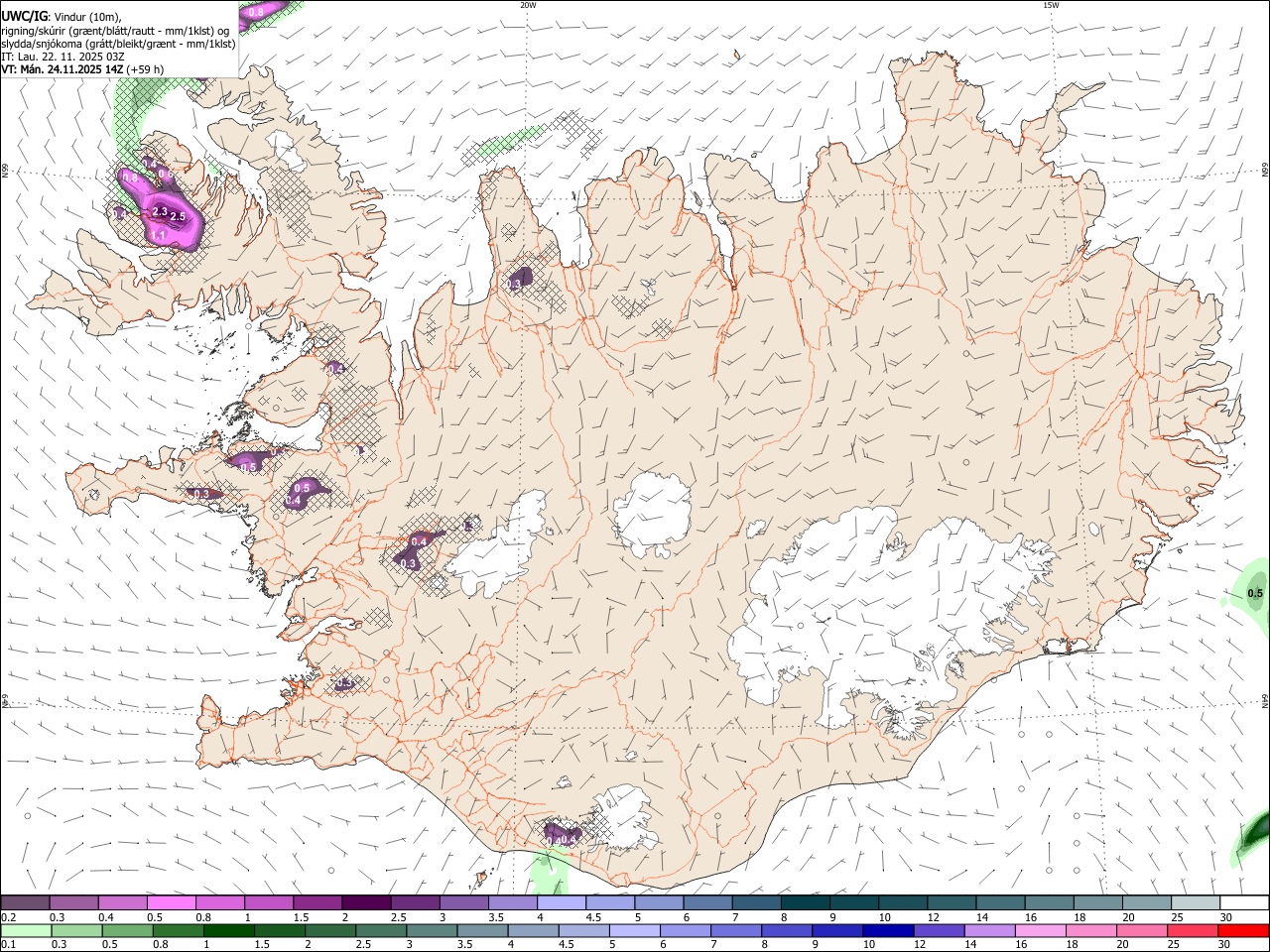
Task: Choose the deep blue 10–12 rain swatch
Action: point(889,930)
